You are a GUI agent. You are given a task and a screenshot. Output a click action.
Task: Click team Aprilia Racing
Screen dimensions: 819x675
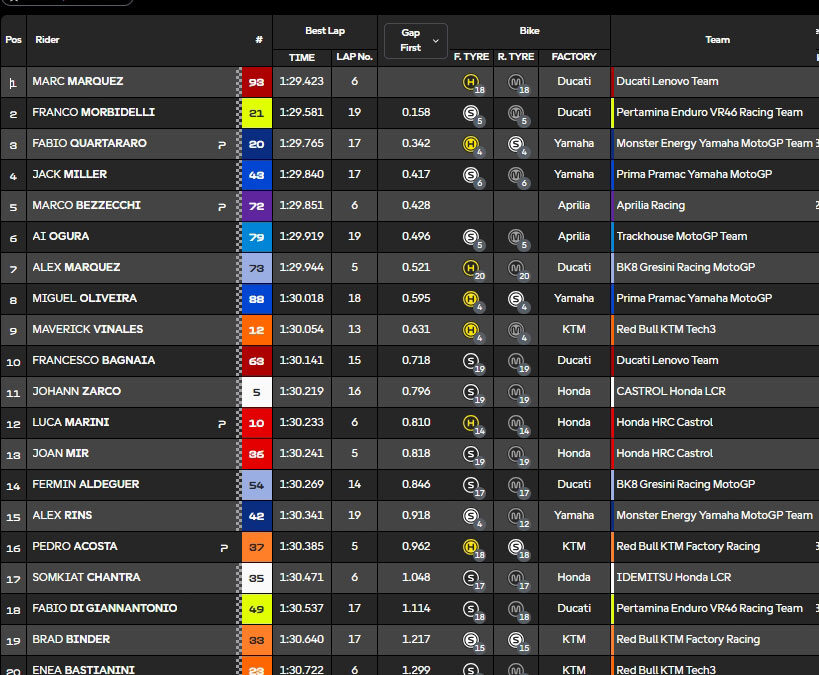click(650, 205)
